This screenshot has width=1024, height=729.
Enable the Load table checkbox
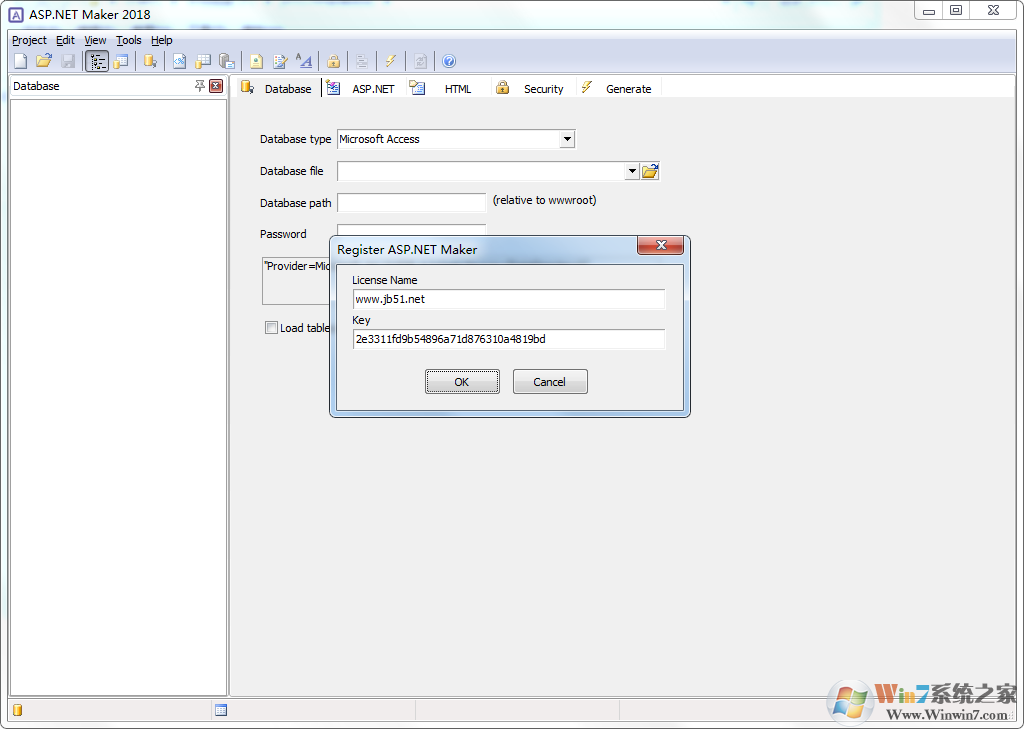tap(271, 328)
